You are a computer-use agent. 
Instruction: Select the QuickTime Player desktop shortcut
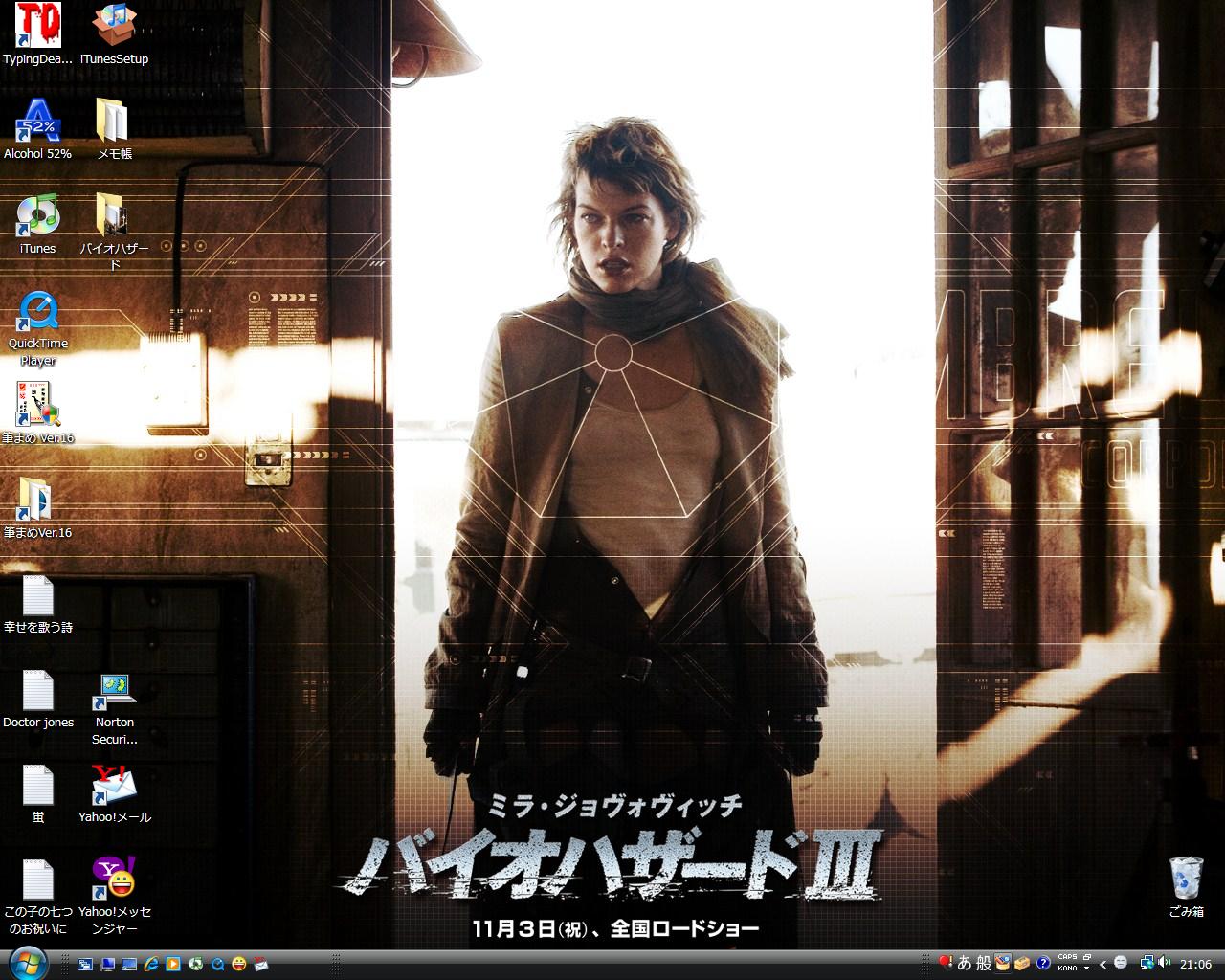pos(37,326)
